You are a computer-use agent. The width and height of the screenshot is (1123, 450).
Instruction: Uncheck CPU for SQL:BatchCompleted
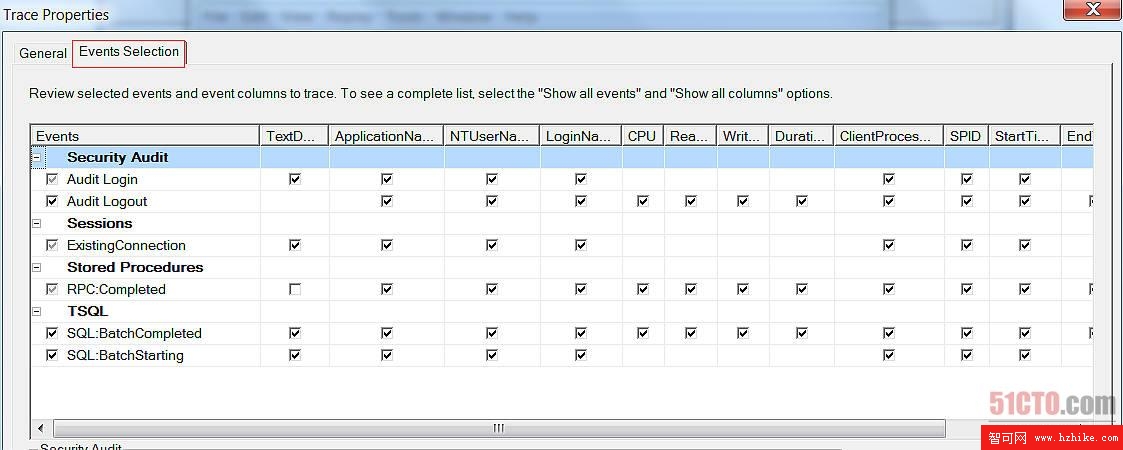642,333
